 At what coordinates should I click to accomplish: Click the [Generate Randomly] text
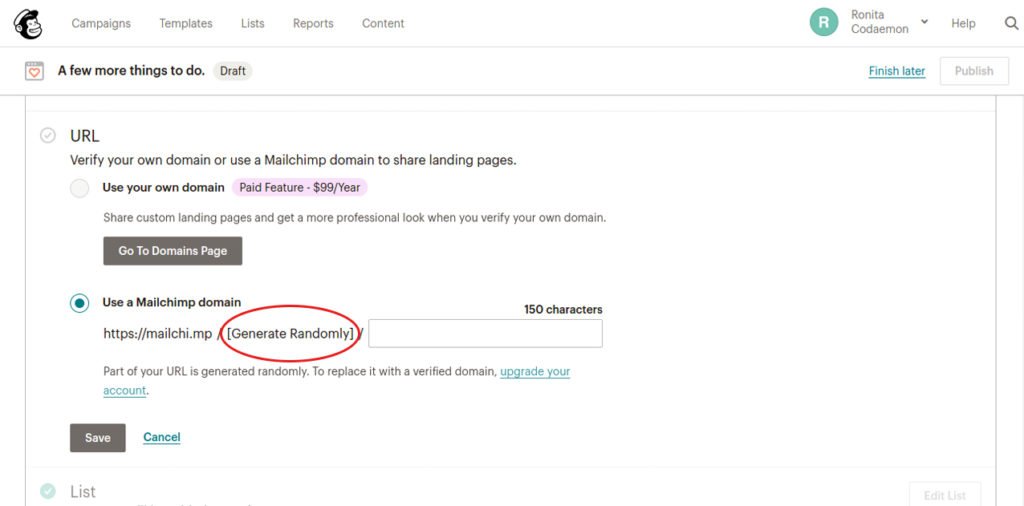coord(291,334)
